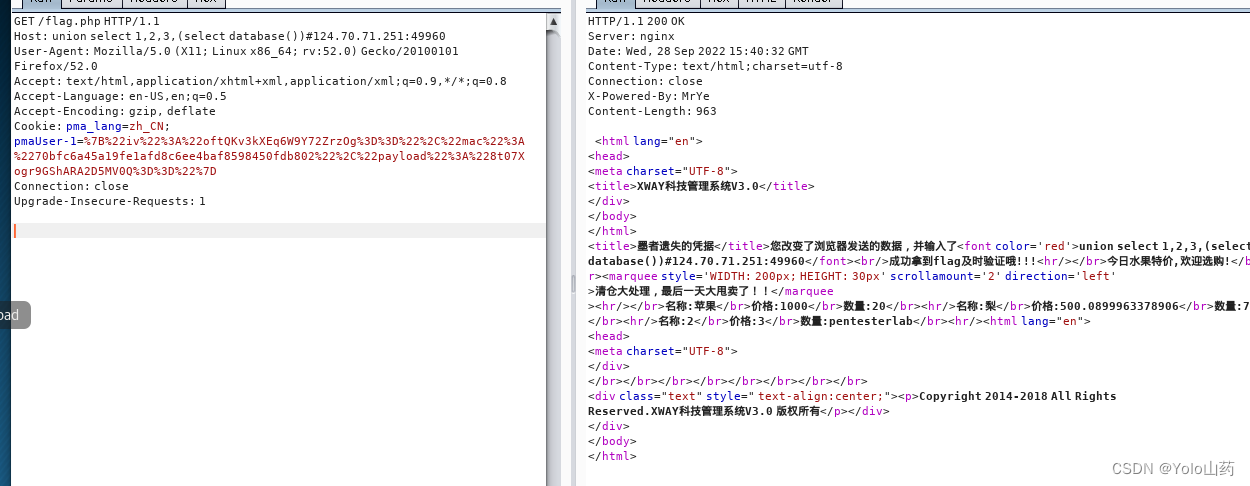Viewport: 1250px width, 486px height.
Task: Click the 'Reserved.XWAY科技管理系统V3.0 版权所有' line
Action: coord(738,411)
